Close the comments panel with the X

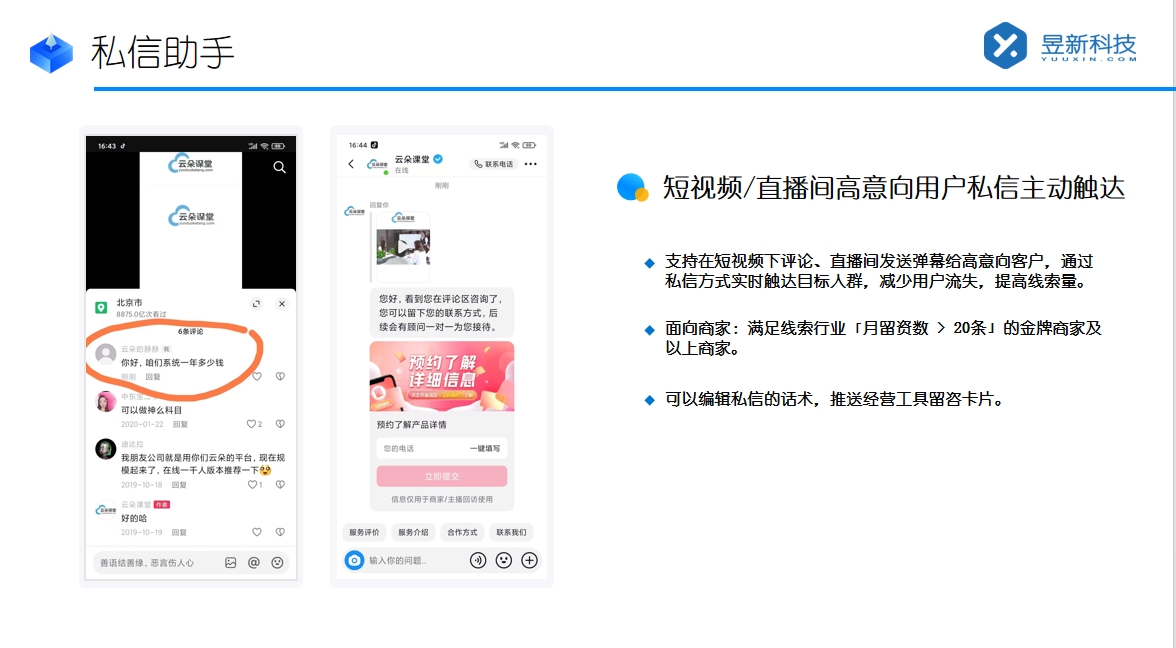(x=281, y=304)
